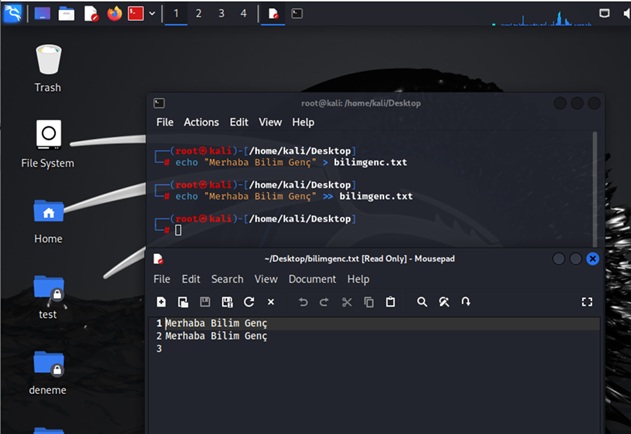Click the Go to line icon in Mousepad
The height and width of the screenshot is (434, 631).
(466, 302)
